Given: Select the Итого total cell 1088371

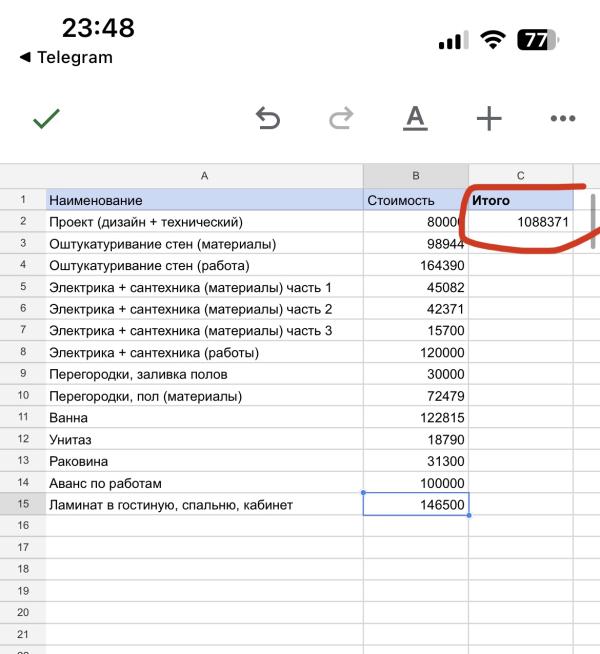Looking at the screenshot, I should 520,222.
